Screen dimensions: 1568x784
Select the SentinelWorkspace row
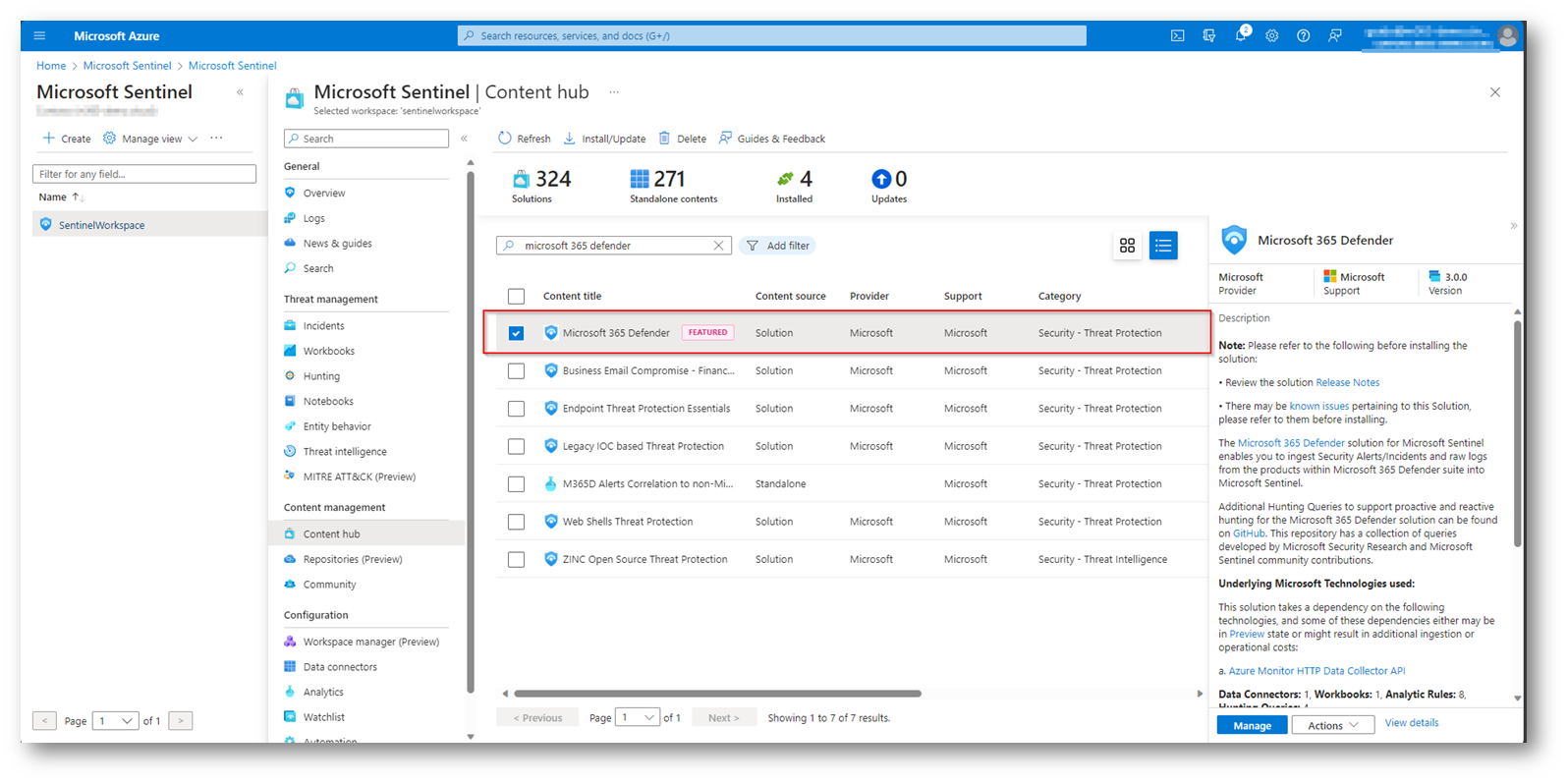[x=149, y=225]
